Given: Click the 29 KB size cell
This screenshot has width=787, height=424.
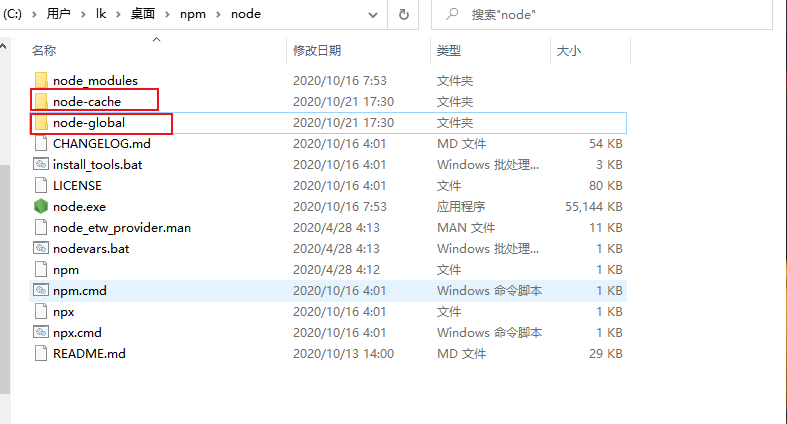Looking at the screenshot, I should coord(606,354).
